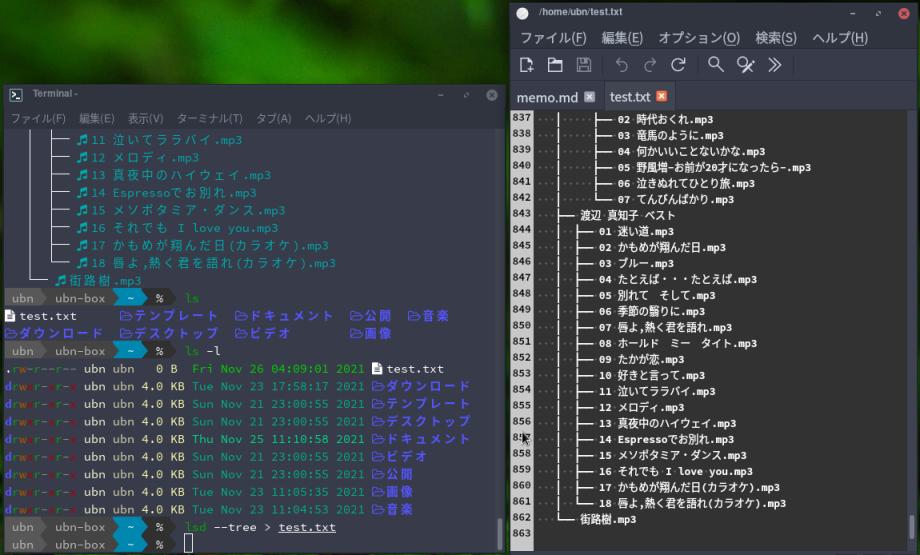
Task: Click the save floppy disk icon
Action: [584, 65]
